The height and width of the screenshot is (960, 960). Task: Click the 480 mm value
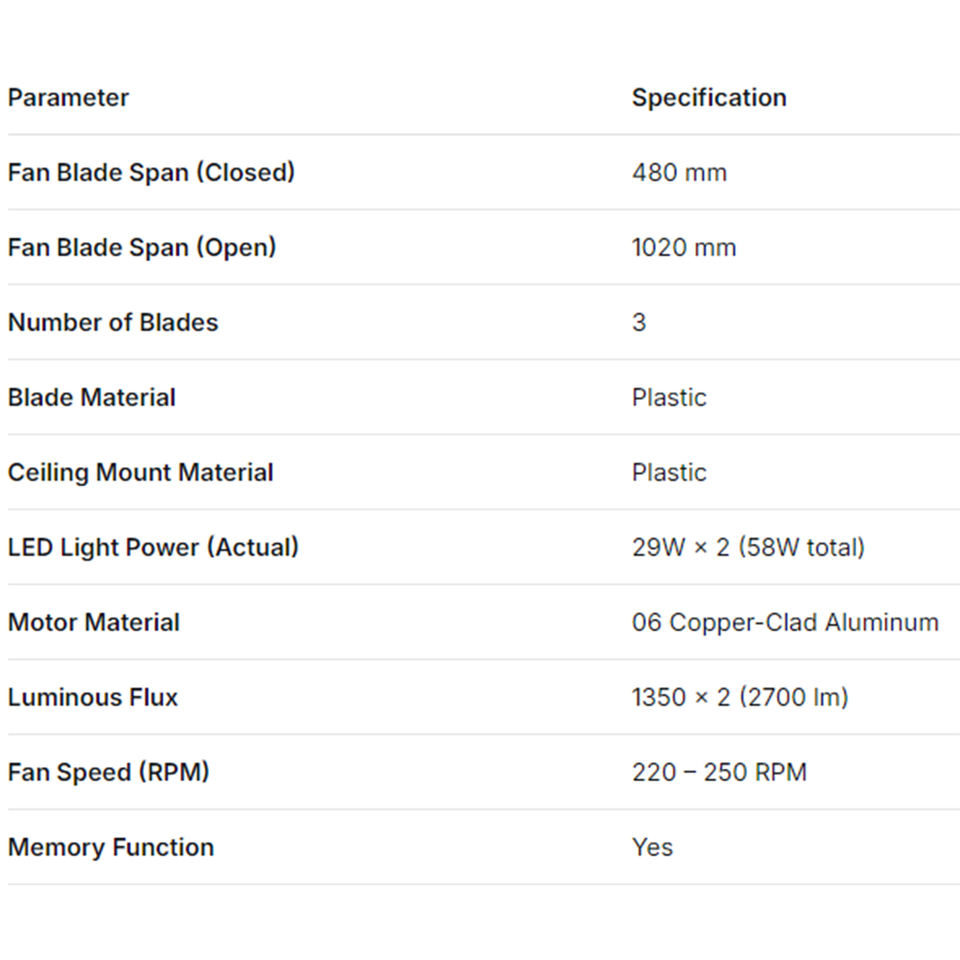(x=679, y=173)
